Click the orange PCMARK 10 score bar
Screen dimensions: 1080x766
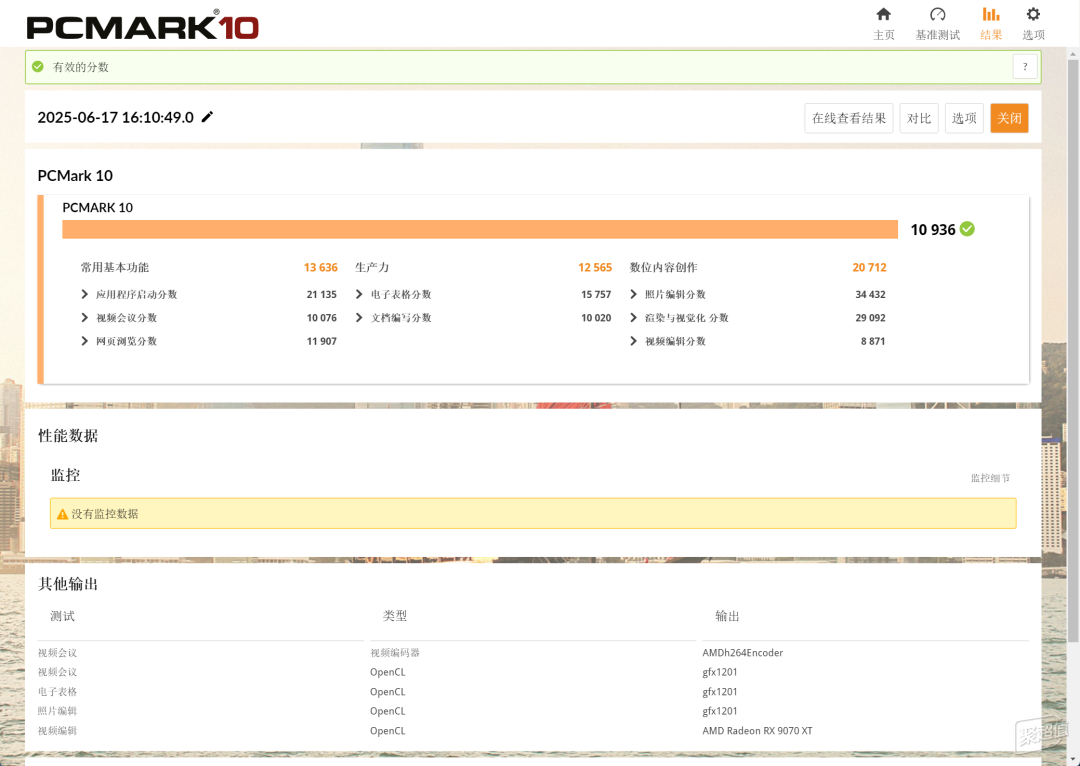pos(479,229)
